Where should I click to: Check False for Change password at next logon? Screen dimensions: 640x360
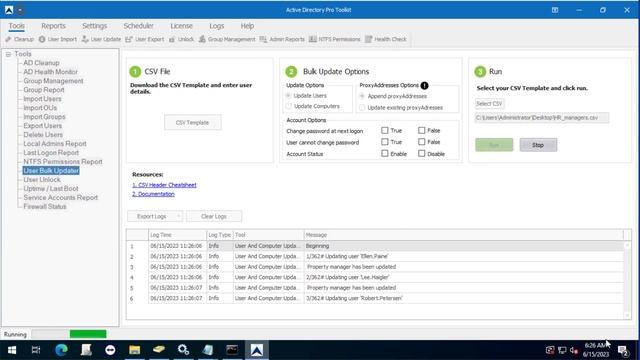tap(422, 131)
